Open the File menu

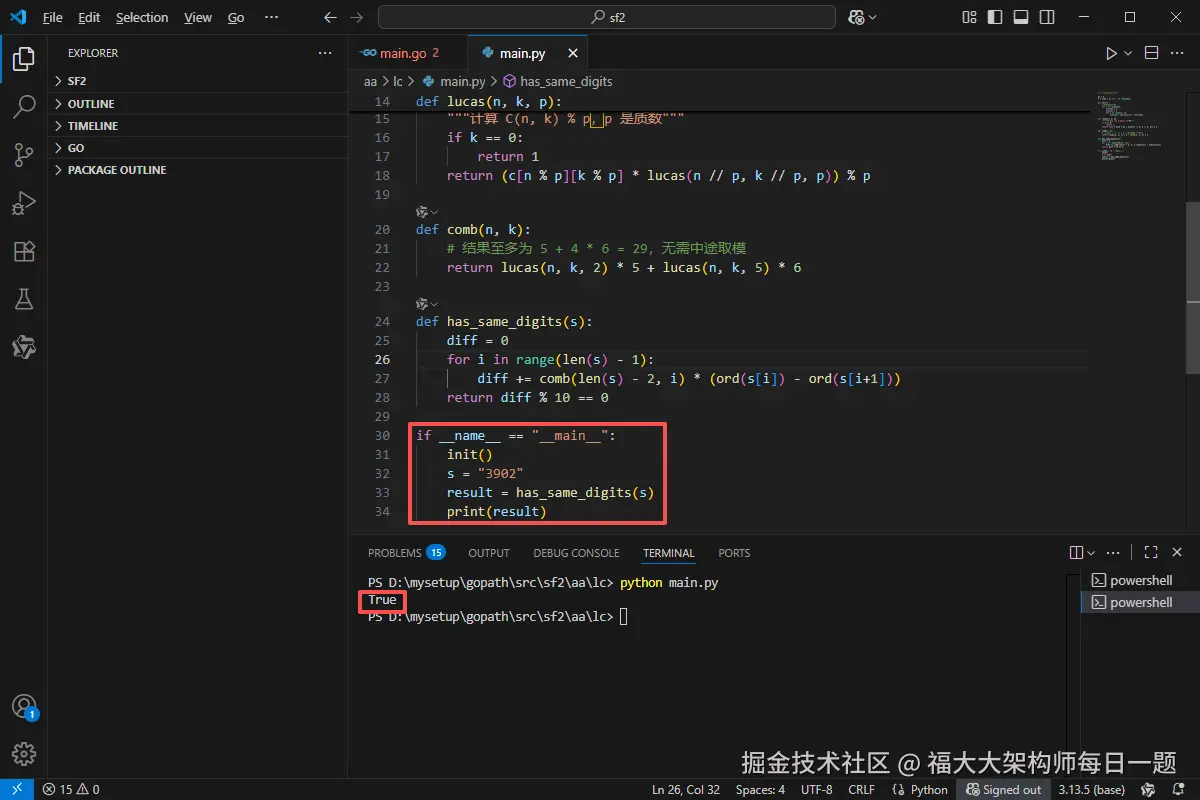pyautogui.click(x=52, y=17)
